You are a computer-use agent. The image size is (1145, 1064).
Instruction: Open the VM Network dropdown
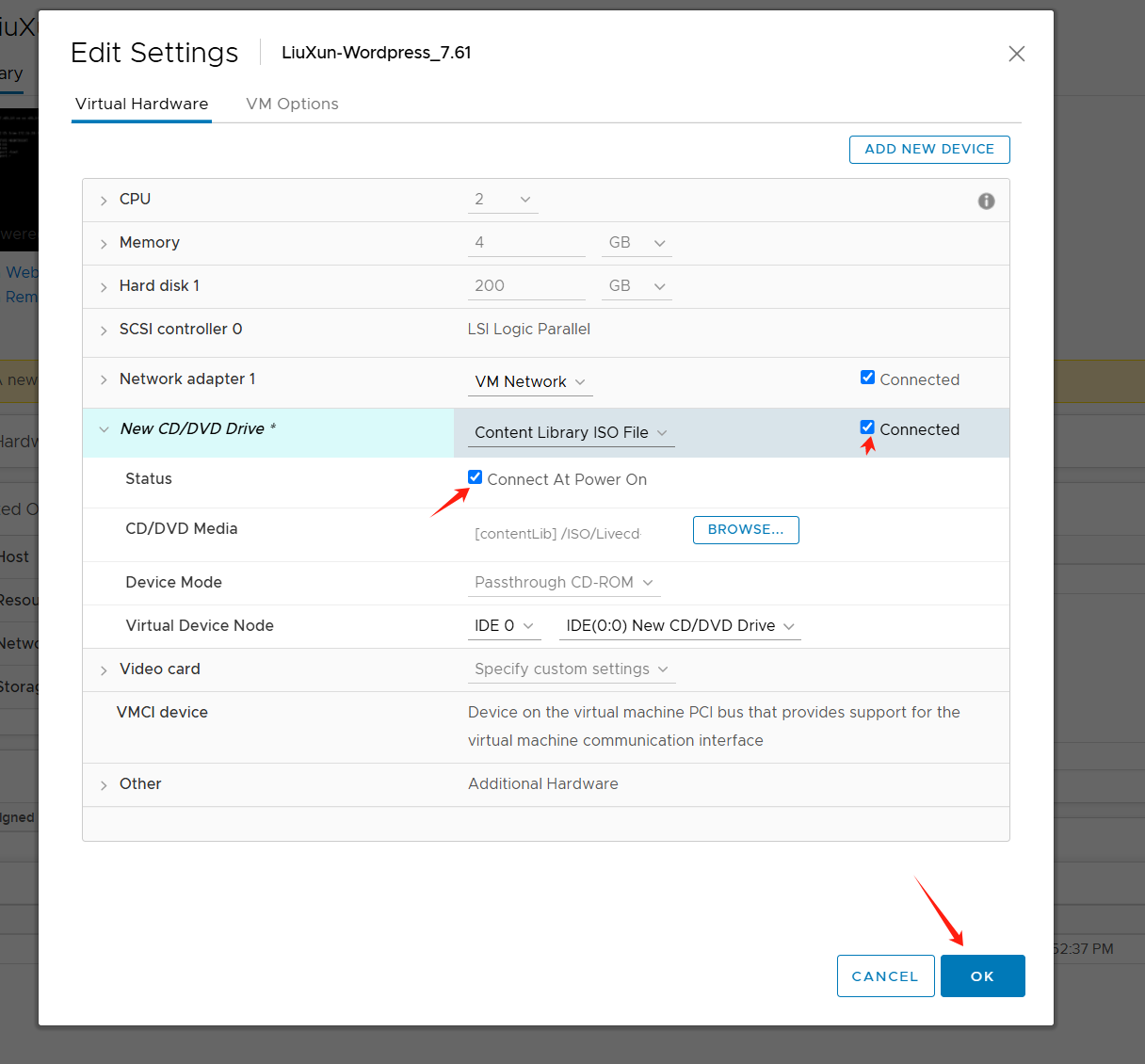(x=530, y=381)
